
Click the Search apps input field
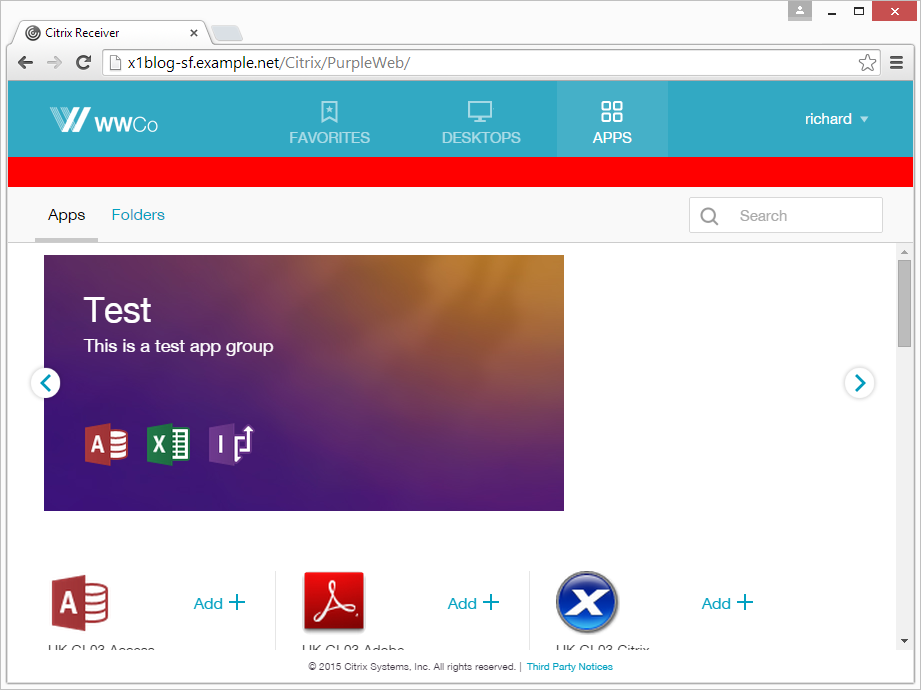(800, 216)
